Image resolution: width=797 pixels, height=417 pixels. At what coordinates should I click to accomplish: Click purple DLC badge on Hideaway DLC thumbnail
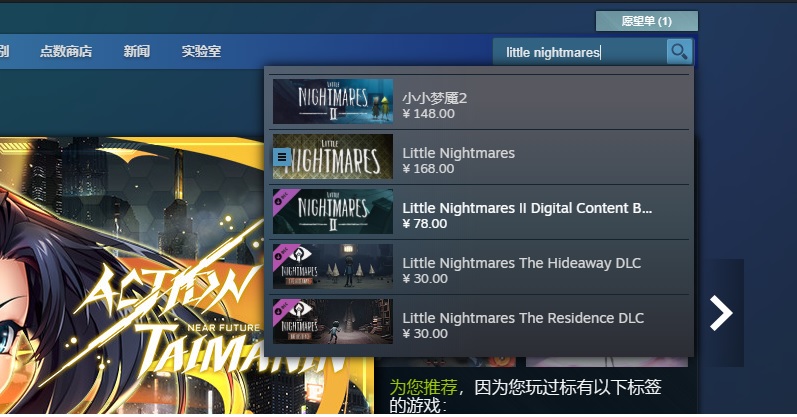tap(282, 253)
